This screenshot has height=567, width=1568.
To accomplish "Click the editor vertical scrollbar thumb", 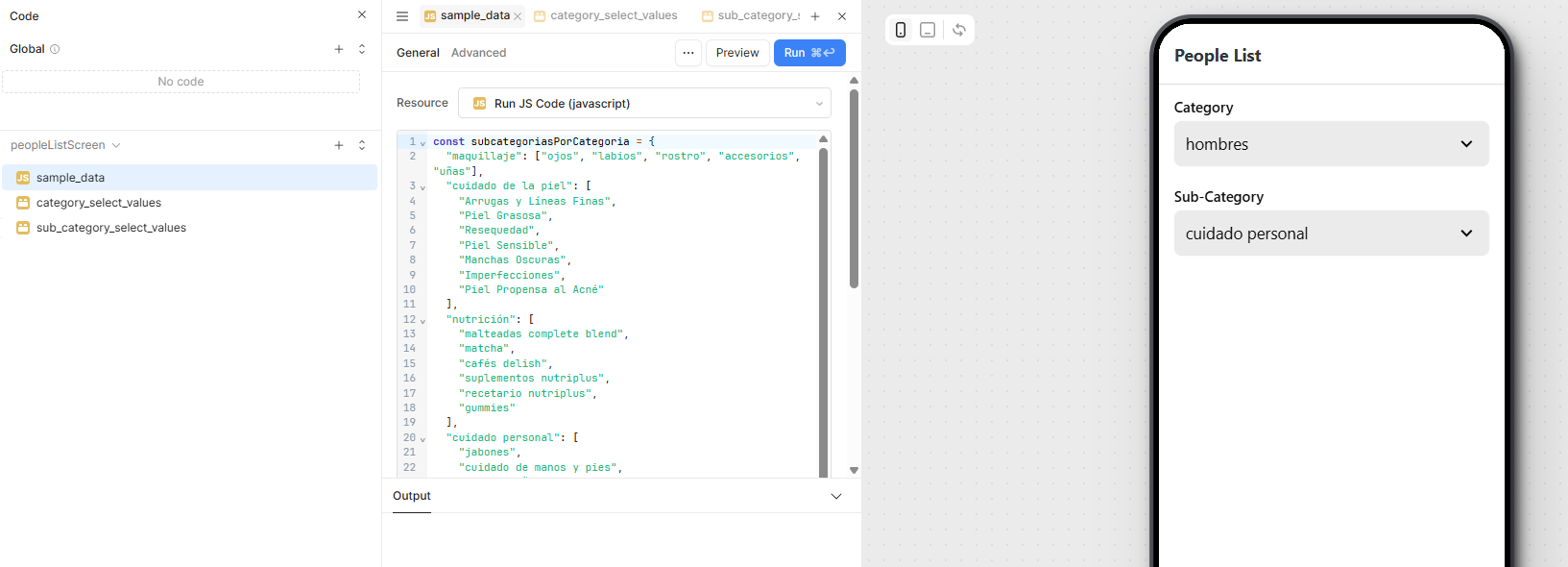I will (823, 312).
